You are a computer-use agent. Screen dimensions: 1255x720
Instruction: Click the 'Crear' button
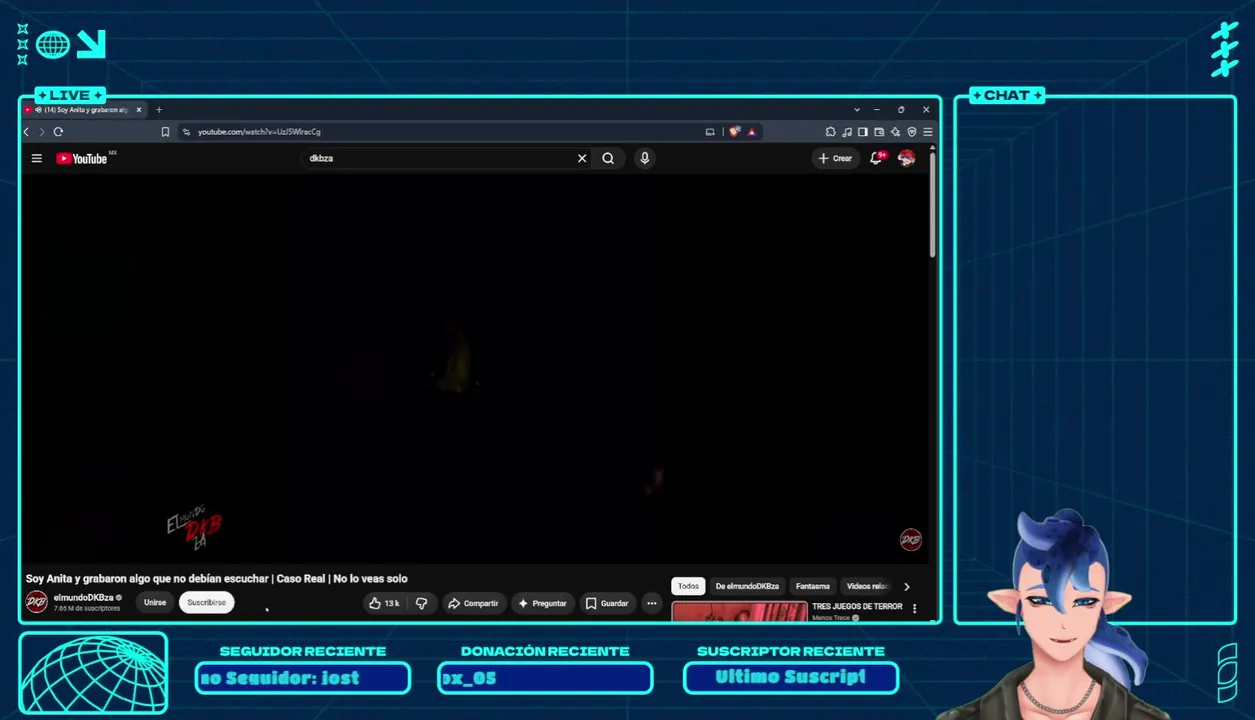[835, 158]
